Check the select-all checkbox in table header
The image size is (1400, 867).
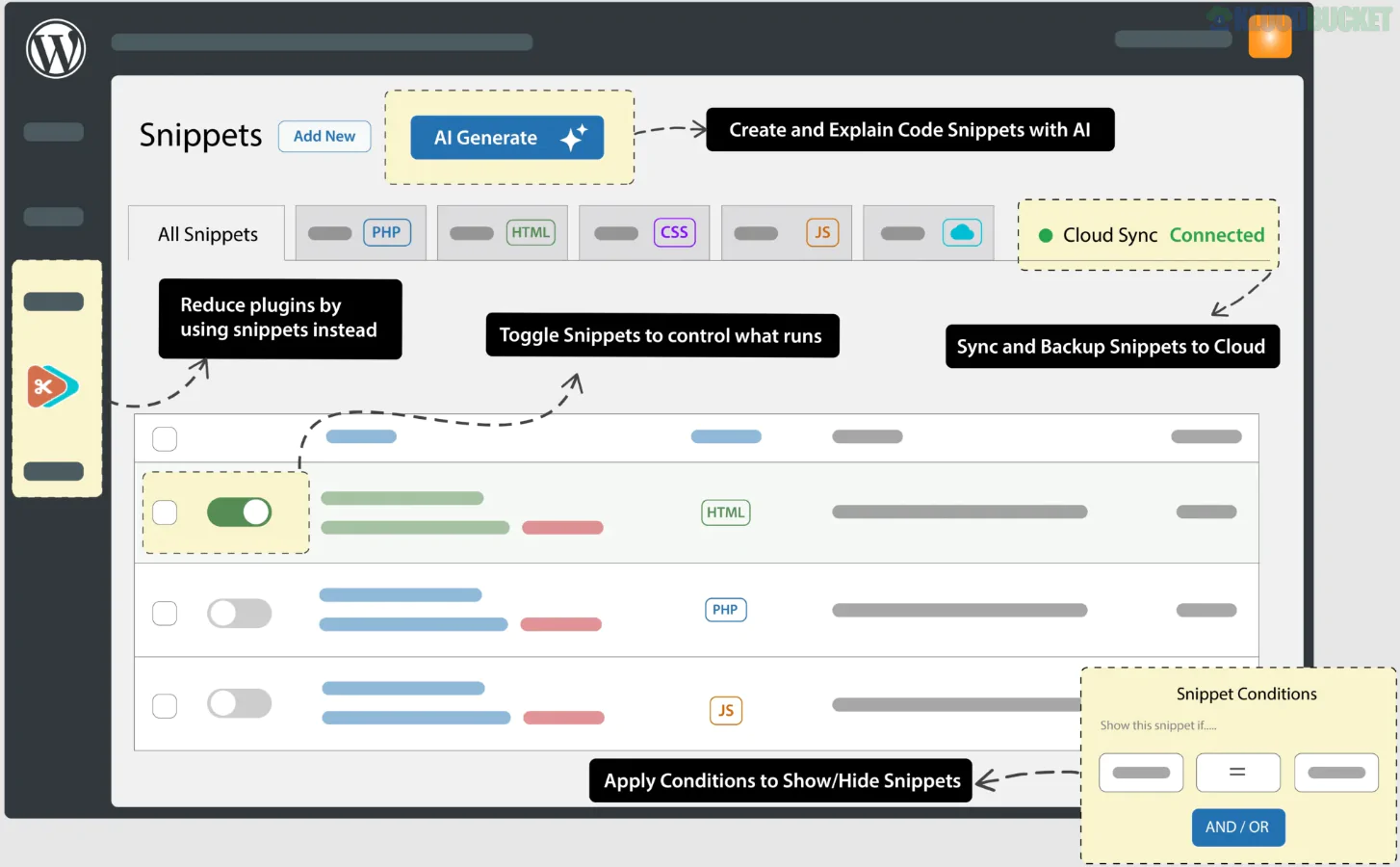click(165, 439)
